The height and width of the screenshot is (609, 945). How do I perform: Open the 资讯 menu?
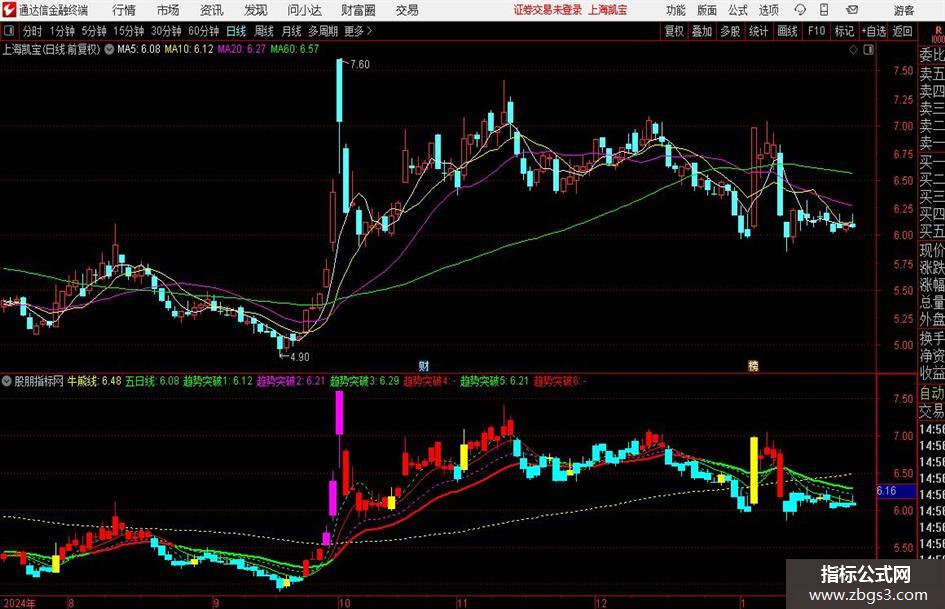point(212,10)
